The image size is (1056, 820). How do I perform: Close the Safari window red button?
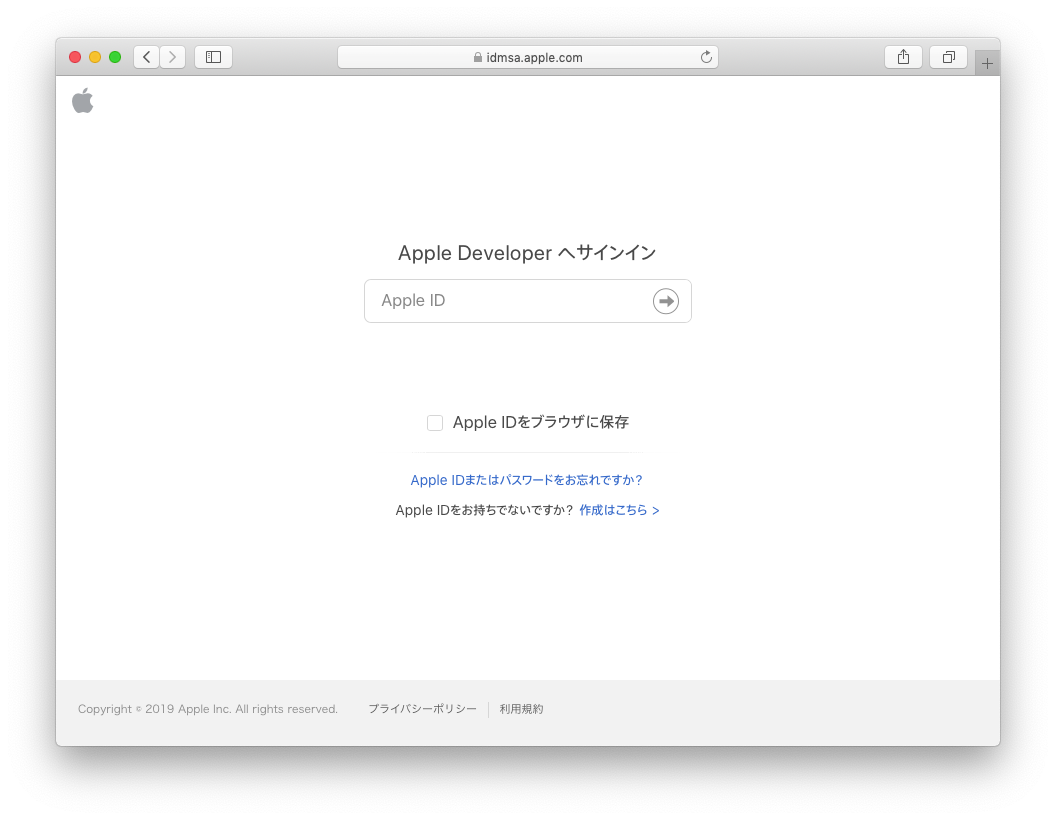[75, 57]
